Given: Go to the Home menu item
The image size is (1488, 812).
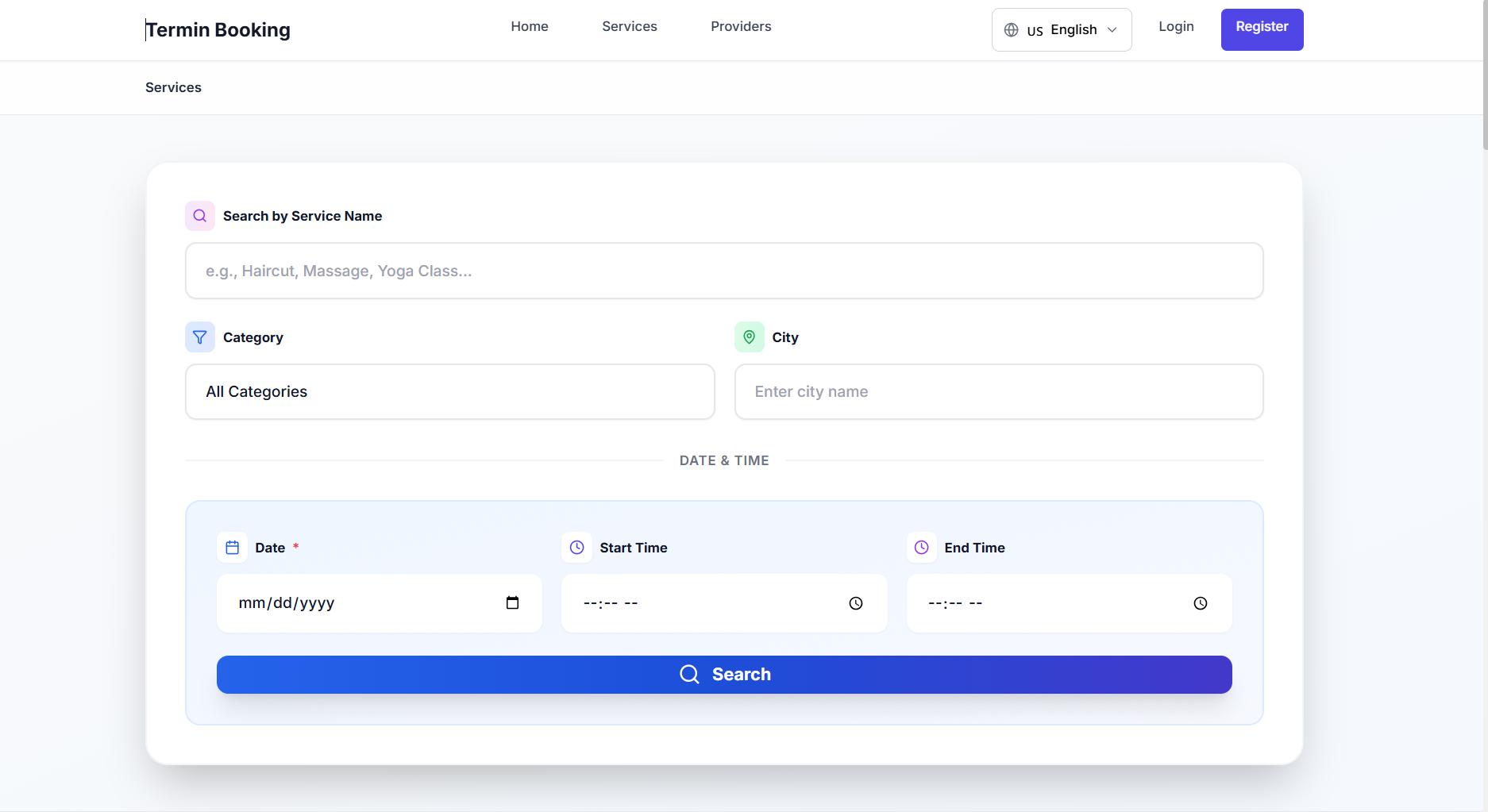Looking at the screenshot, I should pos(530,27).
